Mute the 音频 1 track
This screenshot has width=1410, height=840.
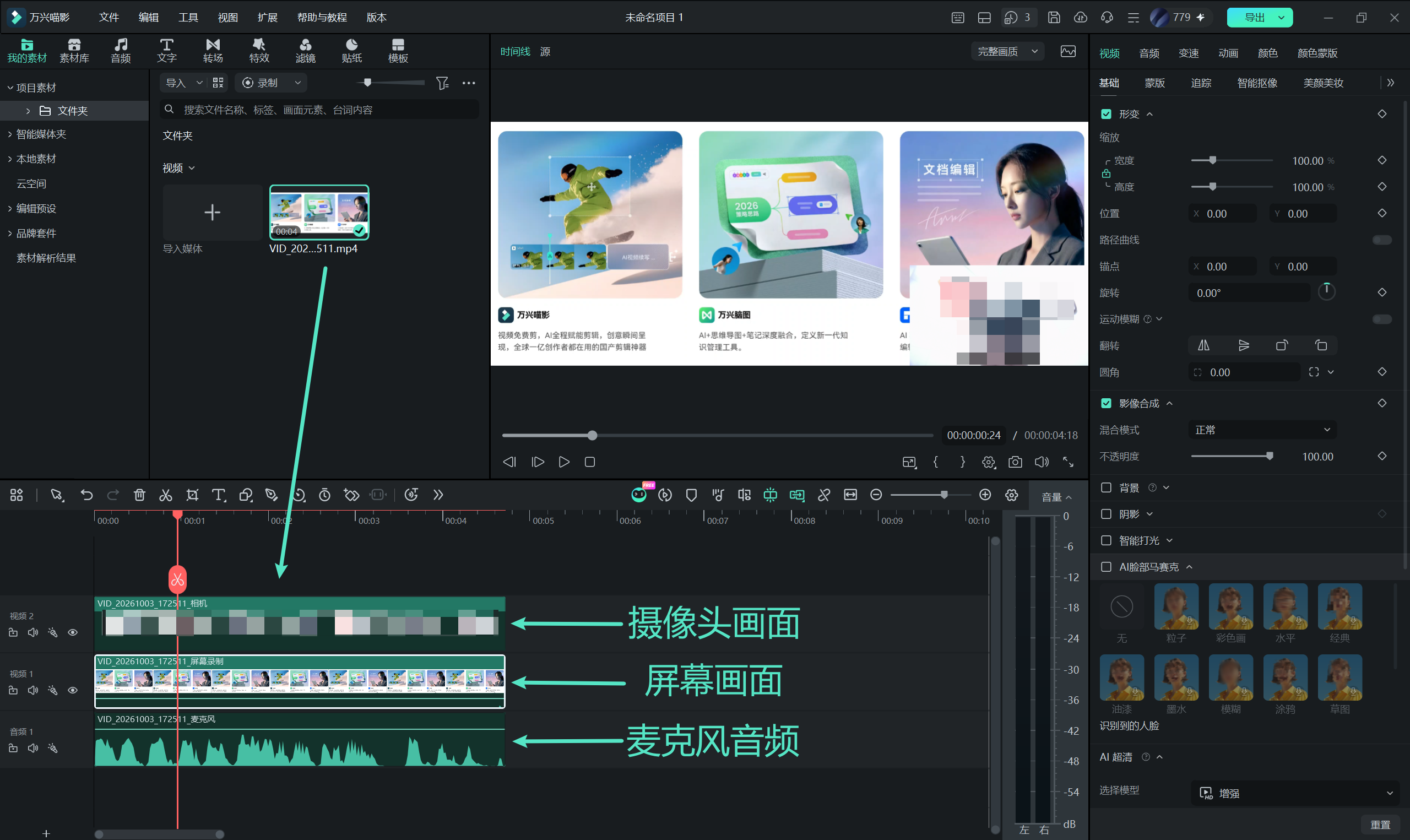[33, 749]
